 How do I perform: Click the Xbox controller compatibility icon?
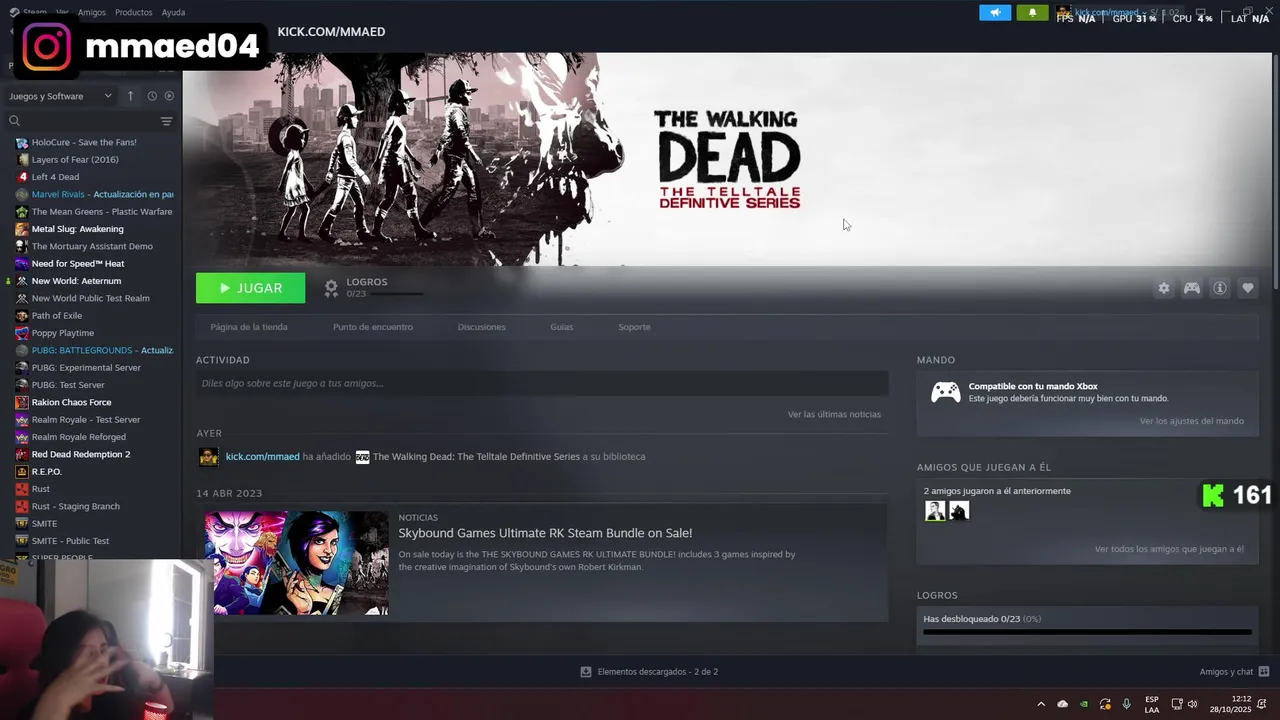coord(946,392)
